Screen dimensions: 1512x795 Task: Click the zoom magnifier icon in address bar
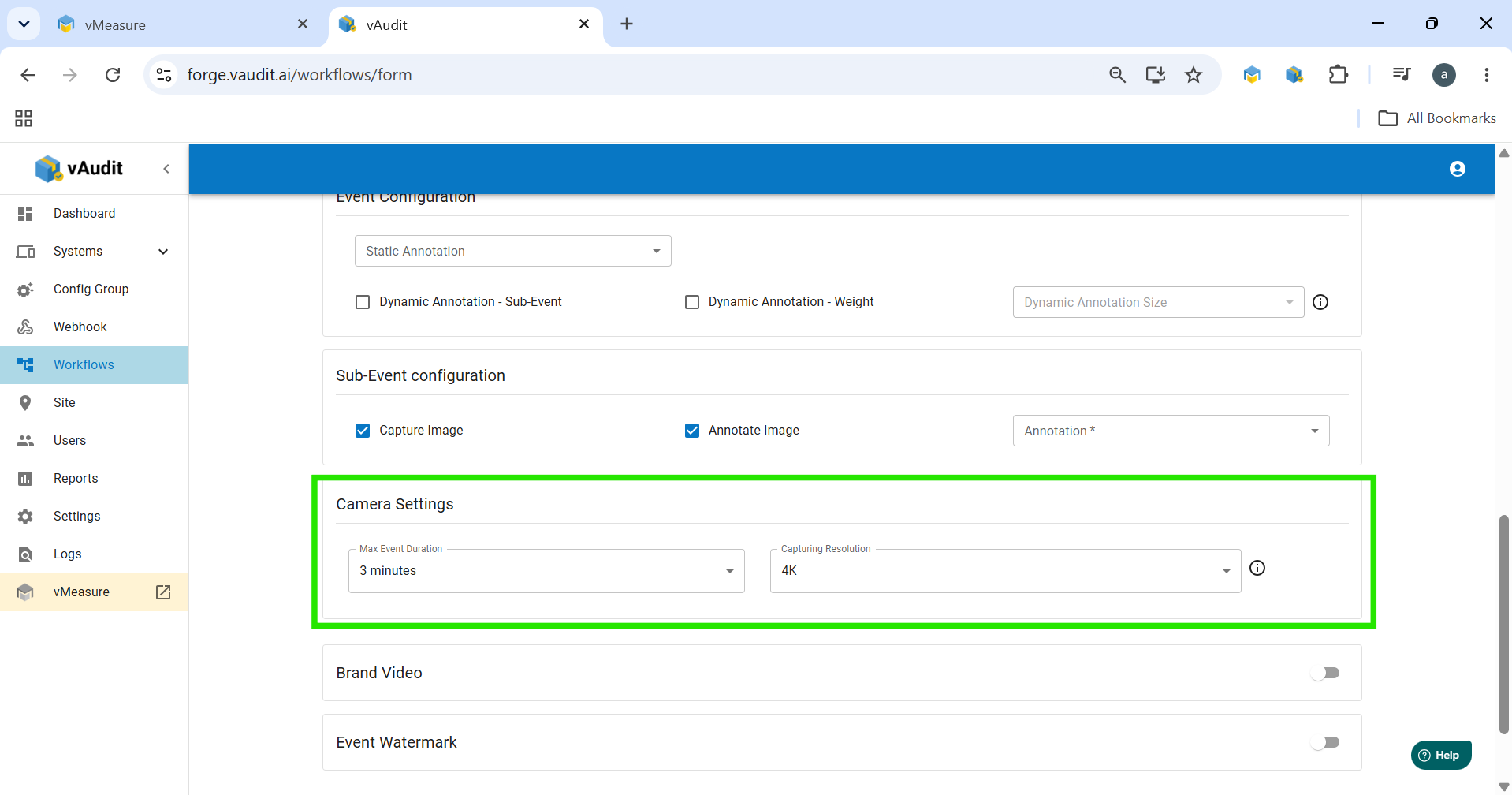tap(1117, 75)
